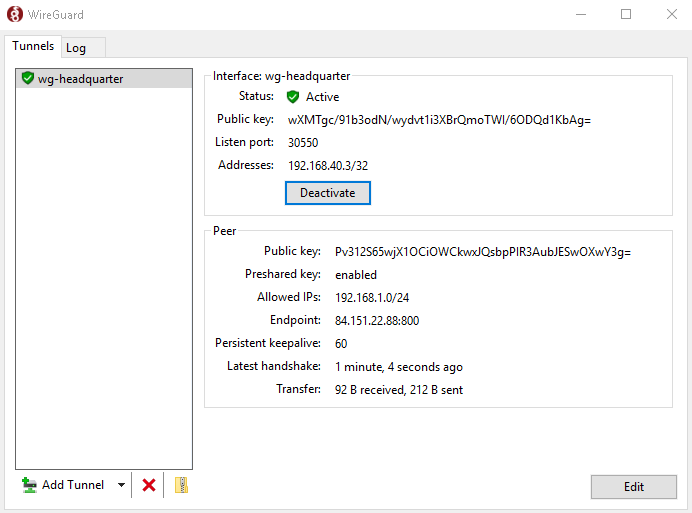
Task: Click the Interface: wg-headquarter group title
Action: point(281,76)
